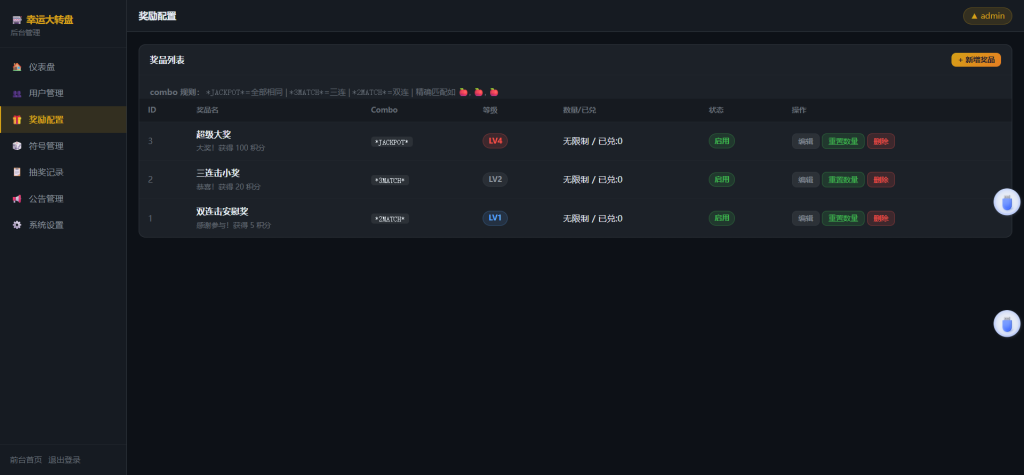The image size is (1024, 475).
Task: Click the LV4 level badge
Action: pyautogui.click(x=495, y=141)
